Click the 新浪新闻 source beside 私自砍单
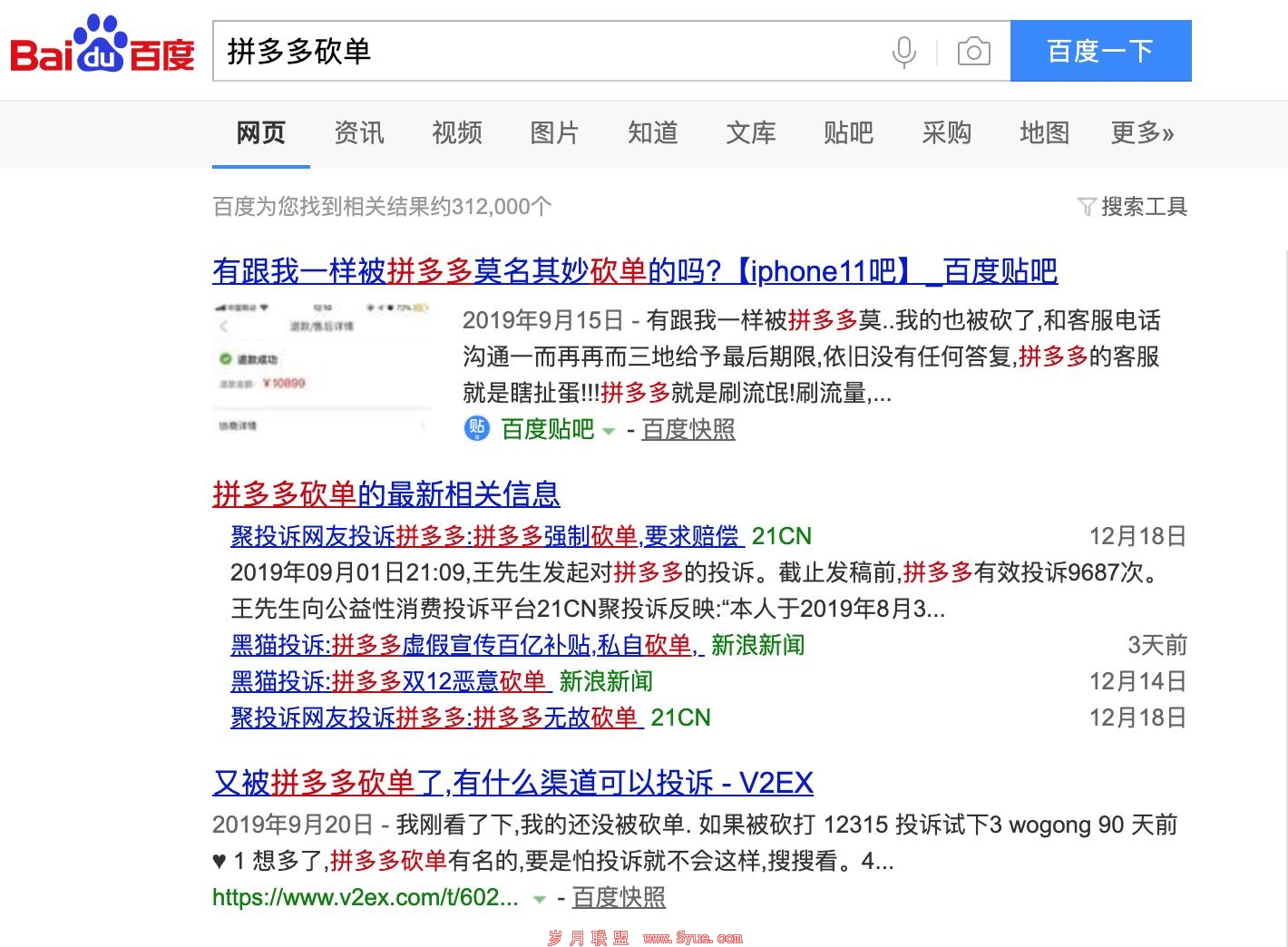 click(758, 645)
